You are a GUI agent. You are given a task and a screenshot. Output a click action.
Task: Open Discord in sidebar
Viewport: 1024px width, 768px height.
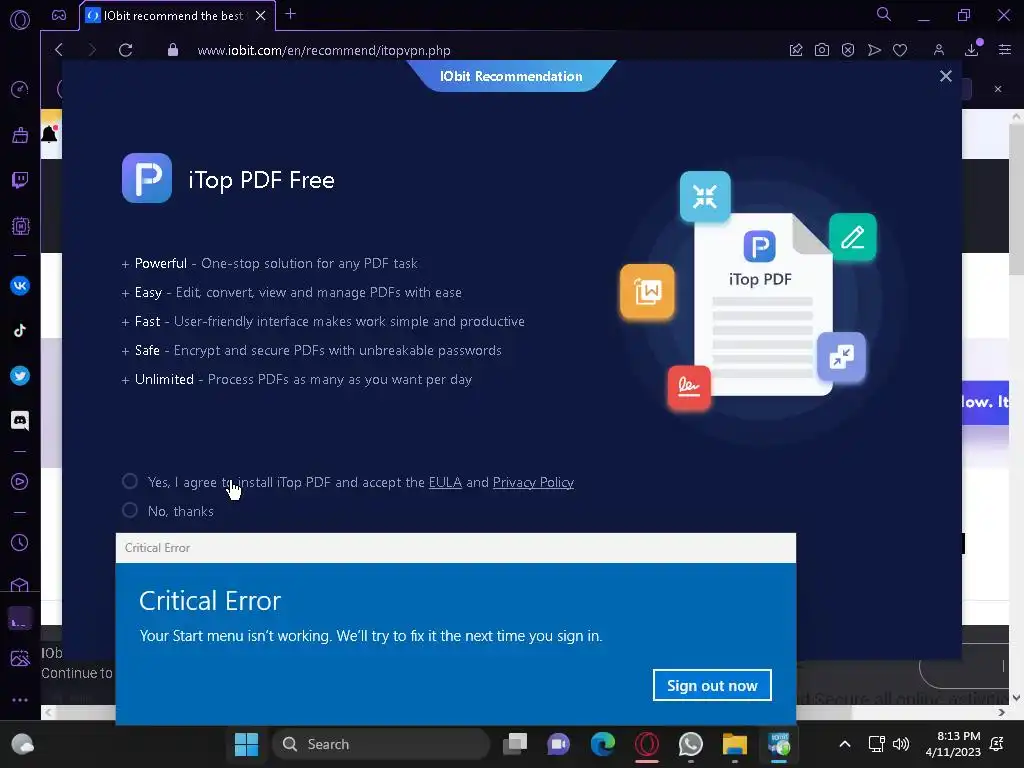click(x=20, y=421)
